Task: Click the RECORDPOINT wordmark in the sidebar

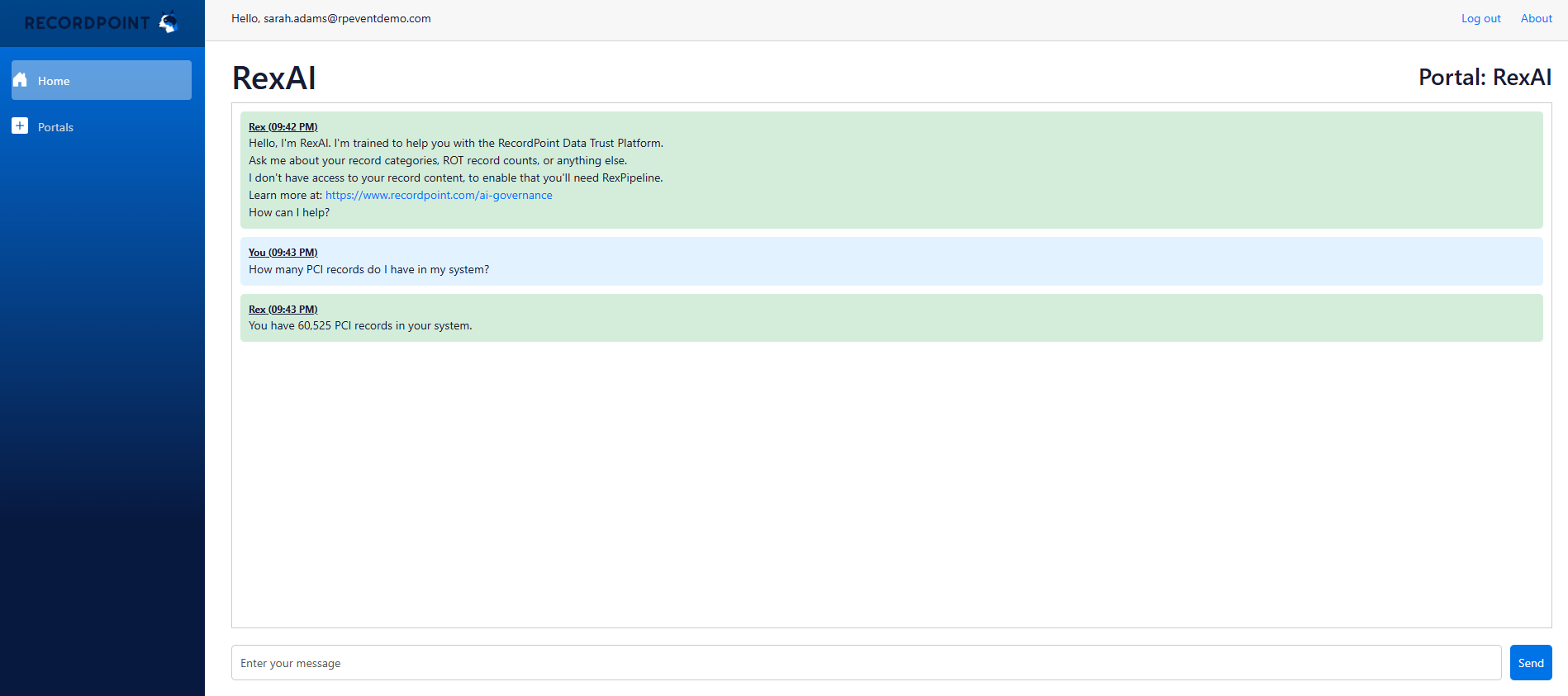Action: coord(87,23)
